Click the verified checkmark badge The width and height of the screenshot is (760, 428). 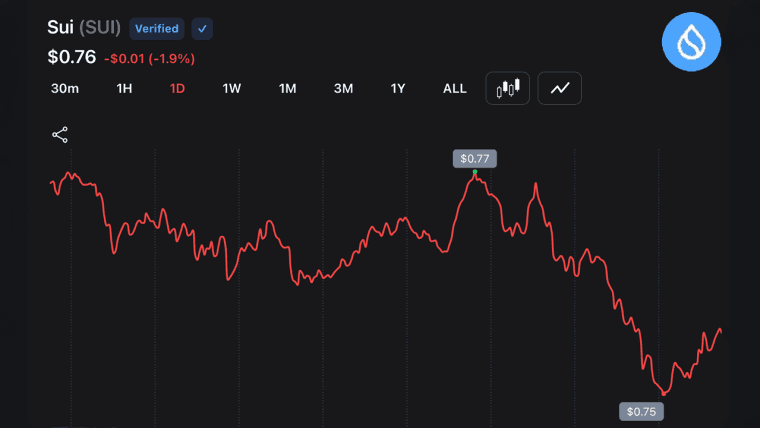tap(202, 29)
